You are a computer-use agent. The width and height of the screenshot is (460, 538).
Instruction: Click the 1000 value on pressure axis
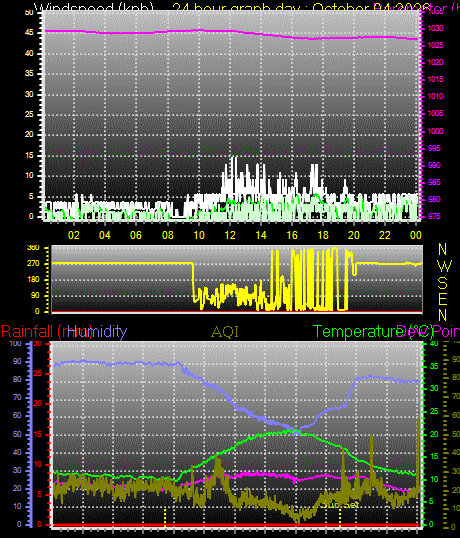(x=435, y=131)
